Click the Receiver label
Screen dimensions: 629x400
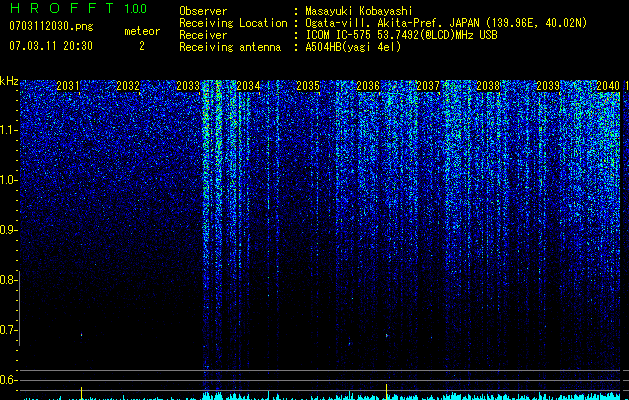tap(203, 35)
